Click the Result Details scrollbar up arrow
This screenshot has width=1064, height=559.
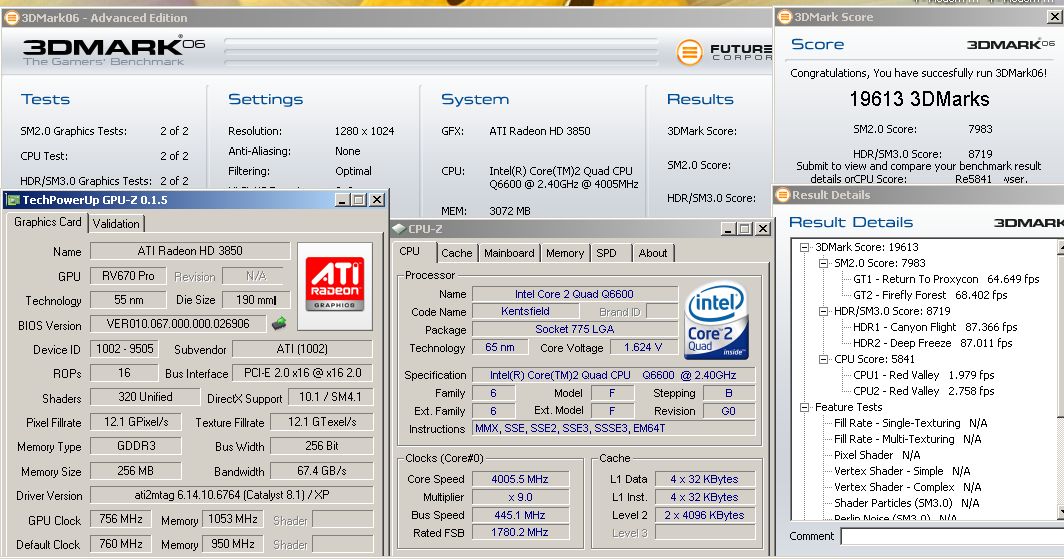pos(1061,248)
